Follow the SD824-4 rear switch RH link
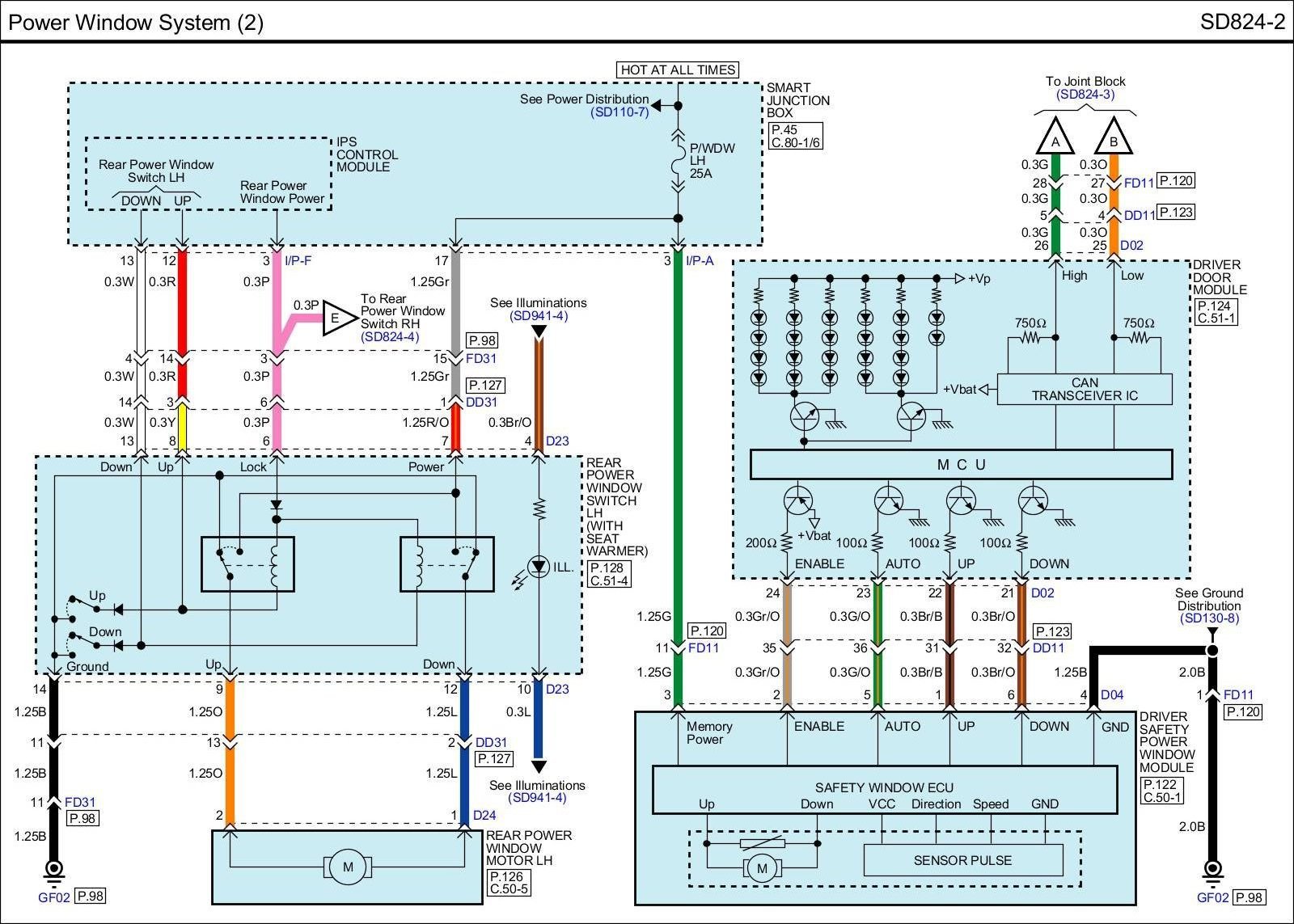This screenshot has height=924, width=1294. [390, 336]
